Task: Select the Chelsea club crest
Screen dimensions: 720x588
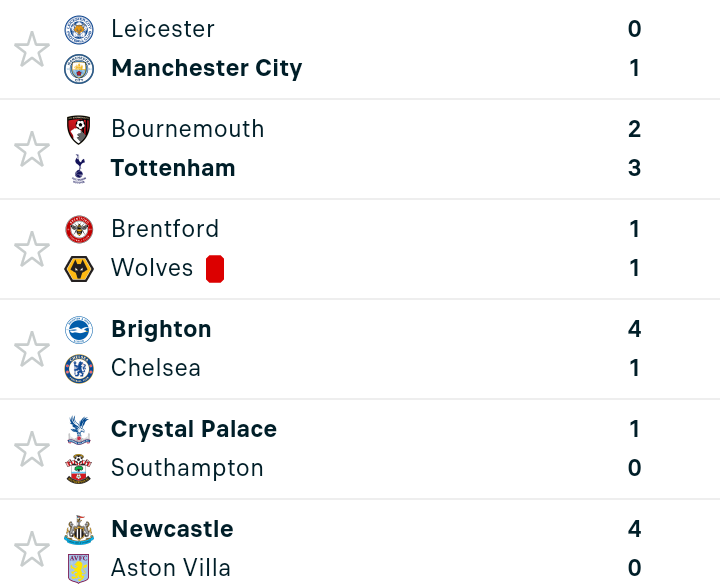Action: click(x=79, y=369)
